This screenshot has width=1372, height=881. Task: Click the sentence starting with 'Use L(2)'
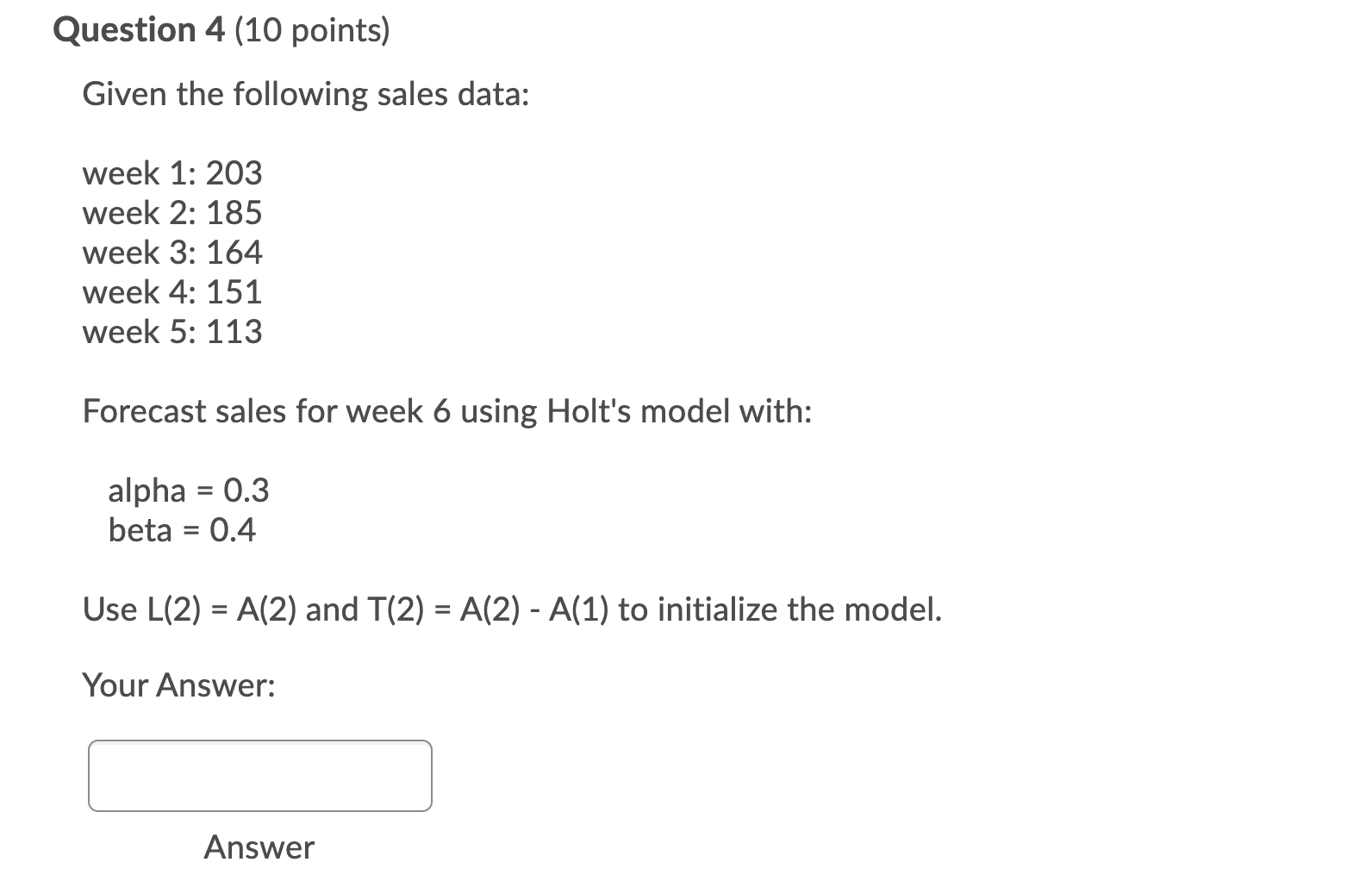point(512,609)
